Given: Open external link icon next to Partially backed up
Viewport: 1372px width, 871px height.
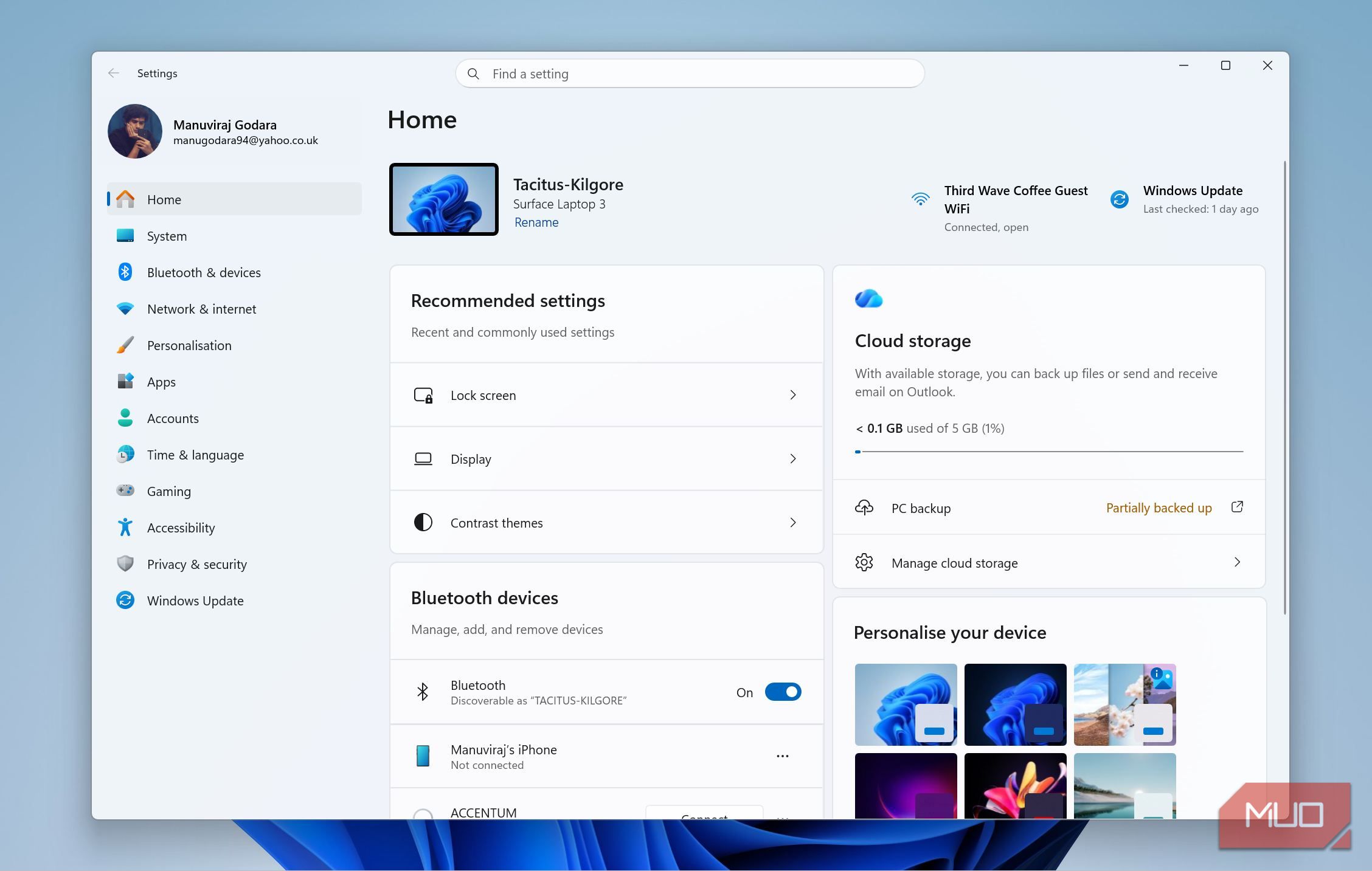Looking at the screenshot, I should [x=1237, y=507].
